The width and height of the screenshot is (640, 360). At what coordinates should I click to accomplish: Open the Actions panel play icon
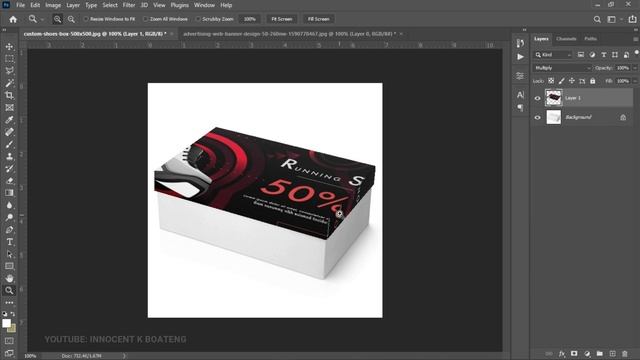[x=520, y=57]
